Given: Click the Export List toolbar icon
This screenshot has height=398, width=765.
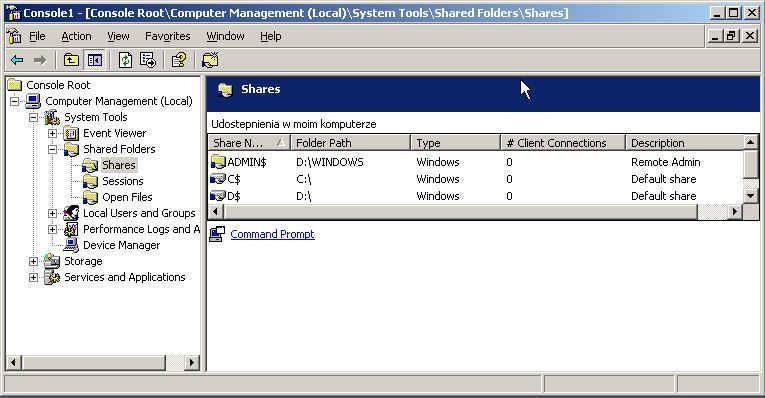Looking at the screenshot, I should [148, 60].
